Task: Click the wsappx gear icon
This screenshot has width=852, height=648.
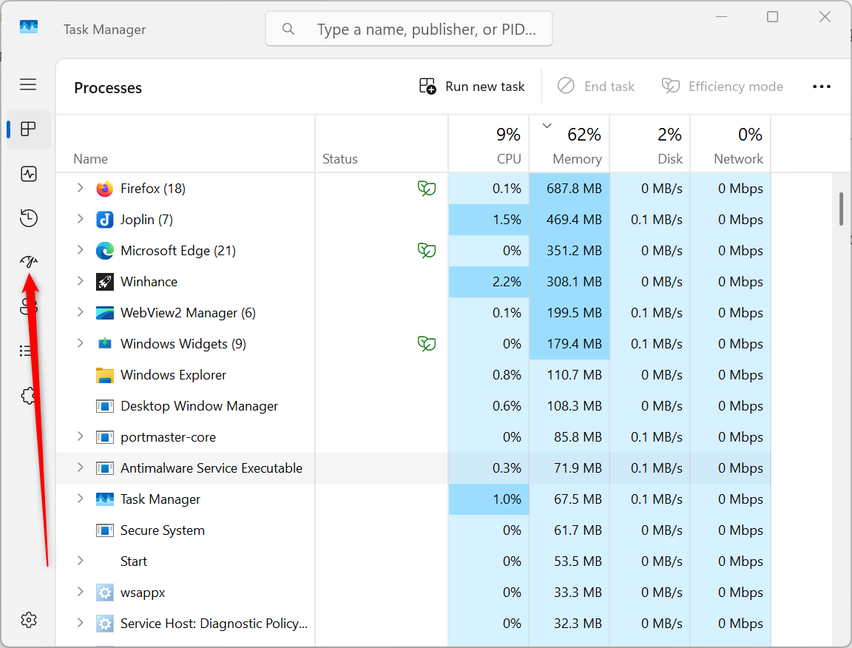Action: point(104,592)
